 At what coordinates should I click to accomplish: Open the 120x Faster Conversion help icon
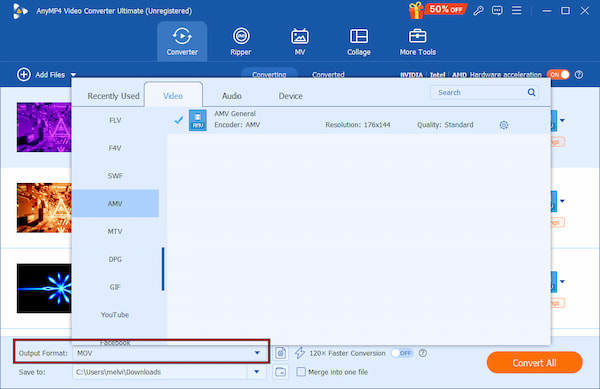422,353
